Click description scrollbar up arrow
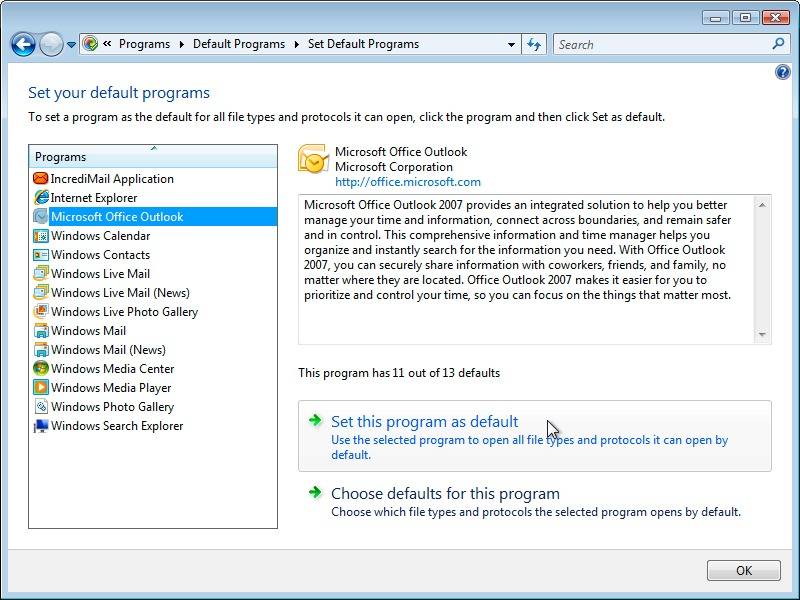Image resolution: width=800 pixels, height=600 pixels. point(762,205)
